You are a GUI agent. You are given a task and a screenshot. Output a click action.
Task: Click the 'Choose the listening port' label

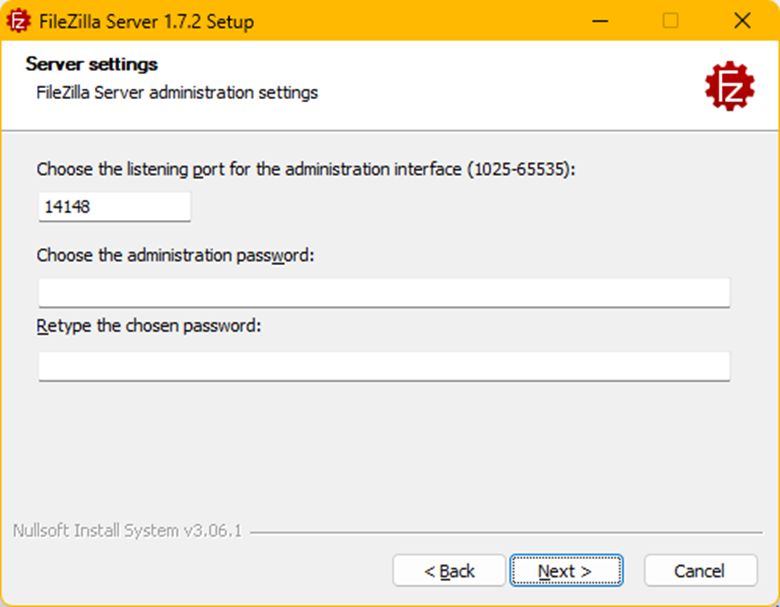[x=306, y=169]
